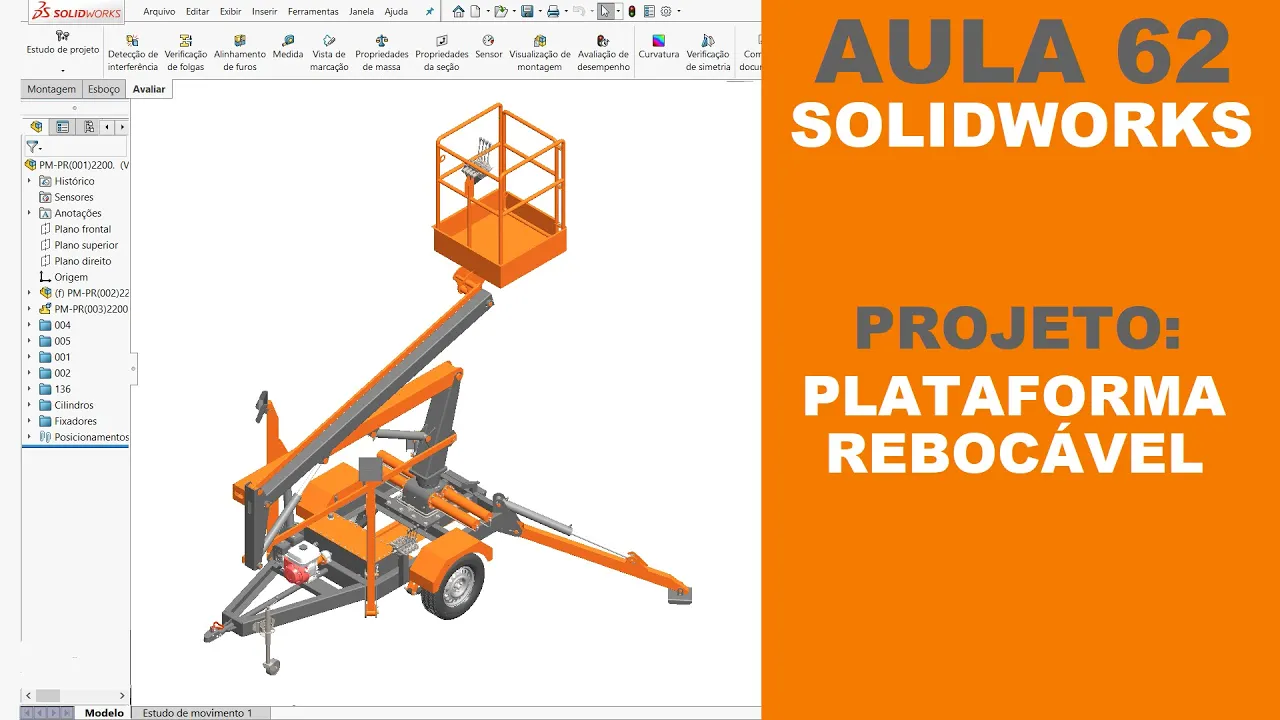Open the dropdown arrow beside New document
The width and height of the screenshot is (1280, 720).
pyautogui.click(x=486, y=12)
